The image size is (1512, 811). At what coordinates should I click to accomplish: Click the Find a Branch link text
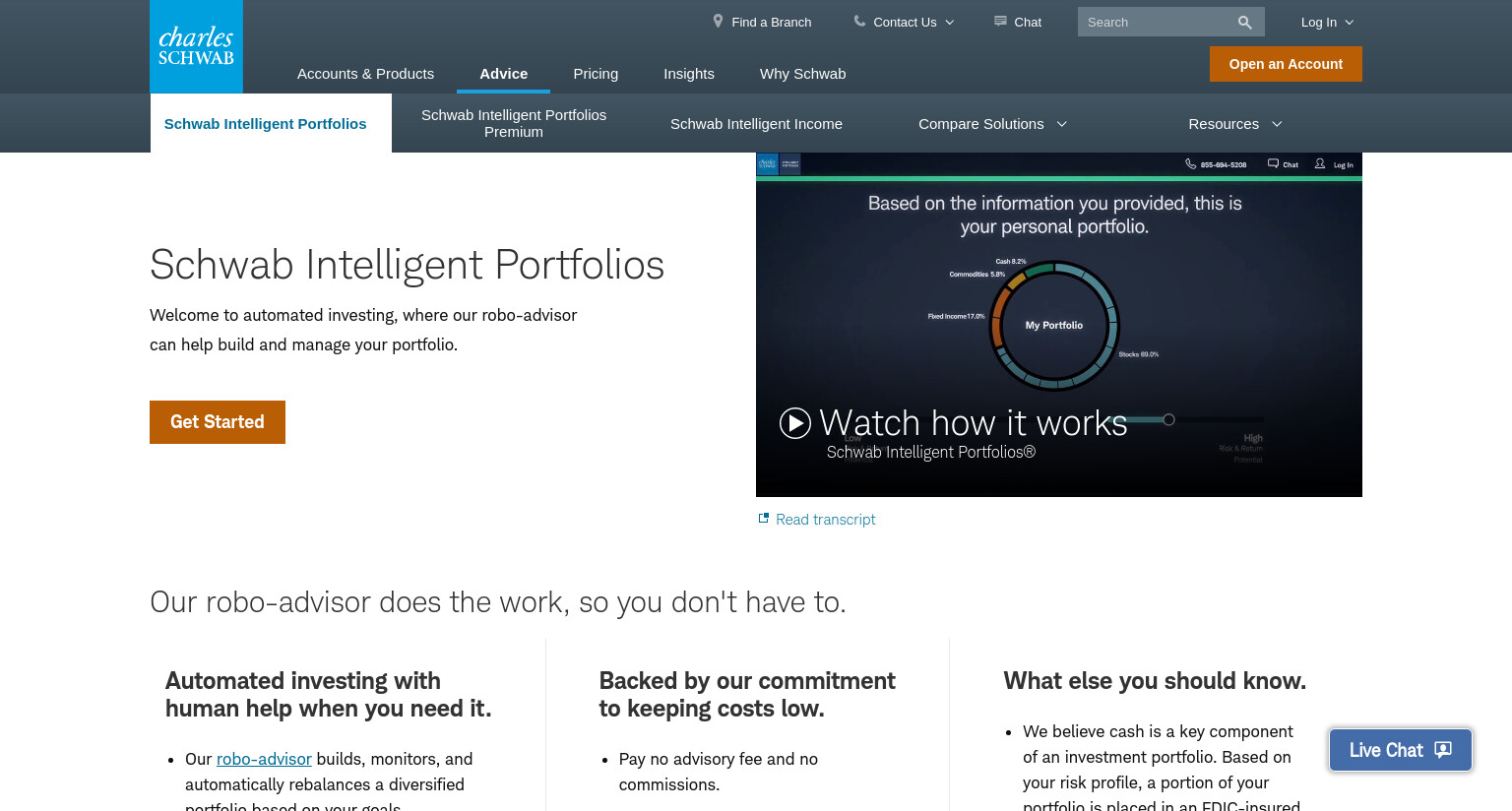[771, 22]
